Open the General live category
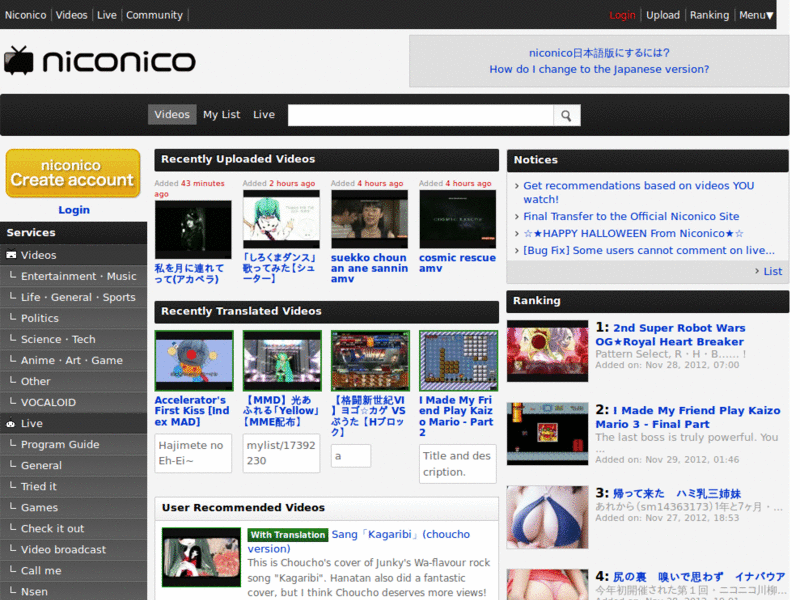The height and width of the screenshot is (600, 800). (x=73, y=465)
